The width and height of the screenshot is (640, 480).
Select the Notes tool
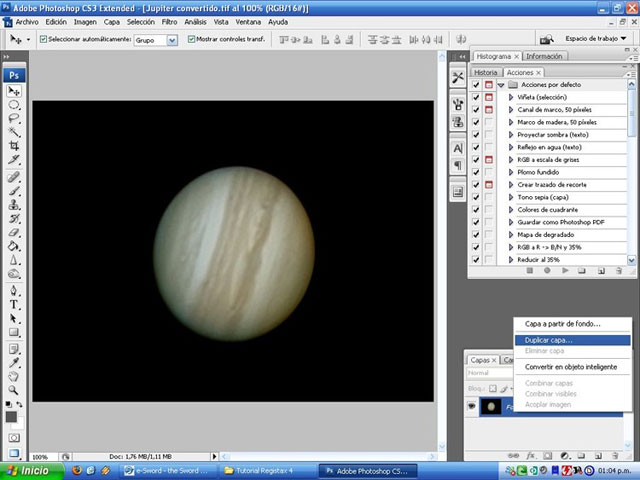click(14, 349)
